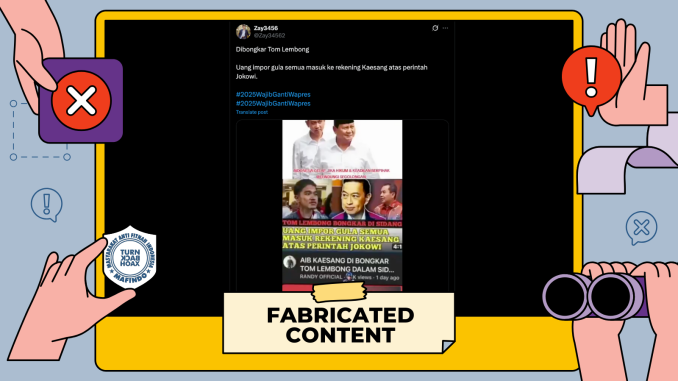Open first #2025WajibGantiWapres hashtag
The image size is (678, 381).
[273, 94]
